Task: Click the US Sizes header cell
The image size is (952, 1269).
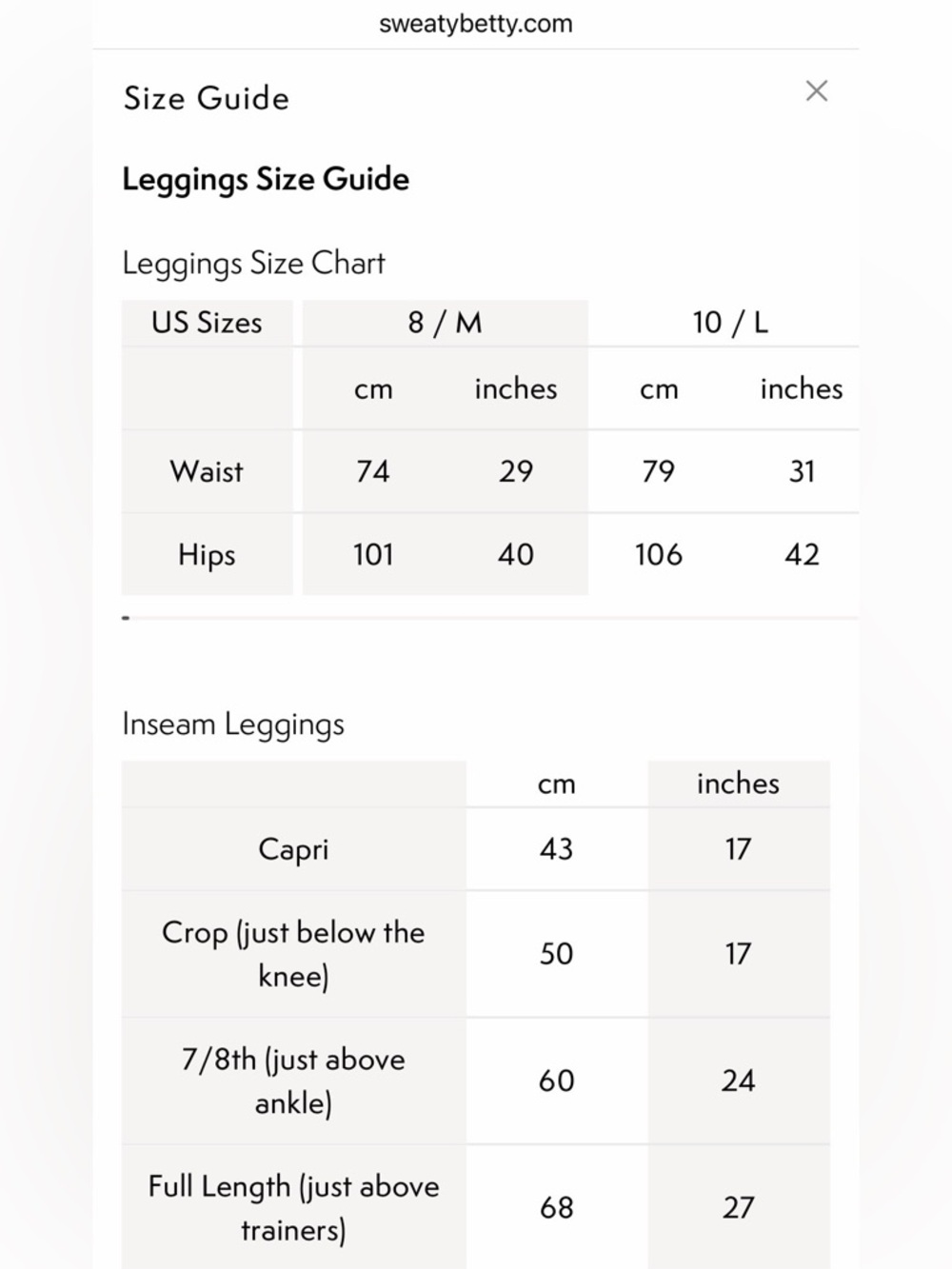Action: (207, 323)
